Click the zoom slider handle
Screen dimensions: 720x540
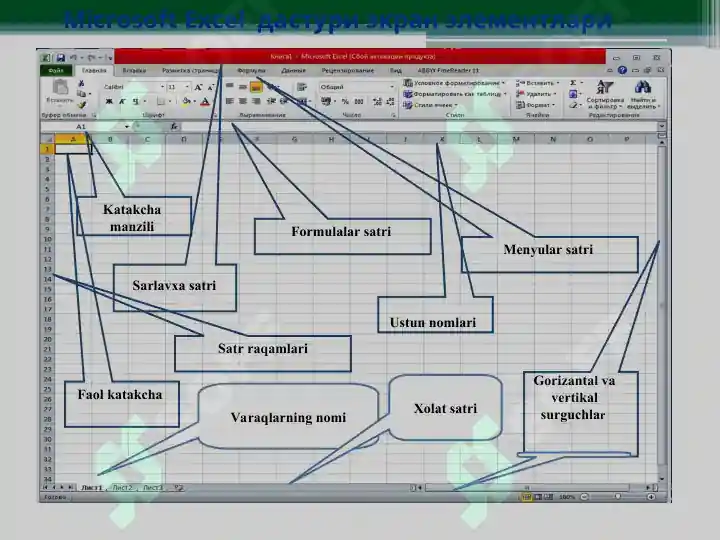(618, 497)
